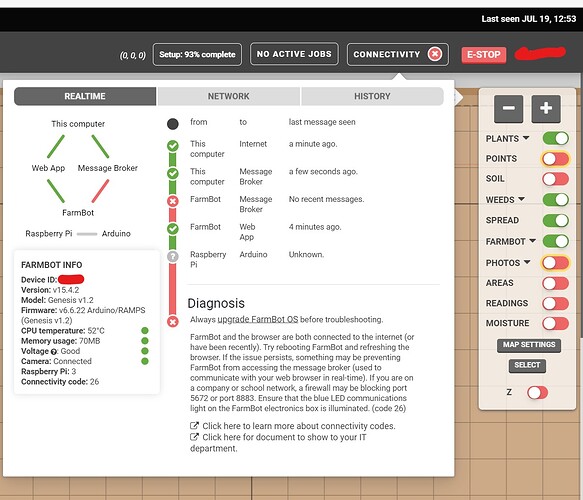
Task: Click the Select button in map panel
Action: [x=527, y=365]
